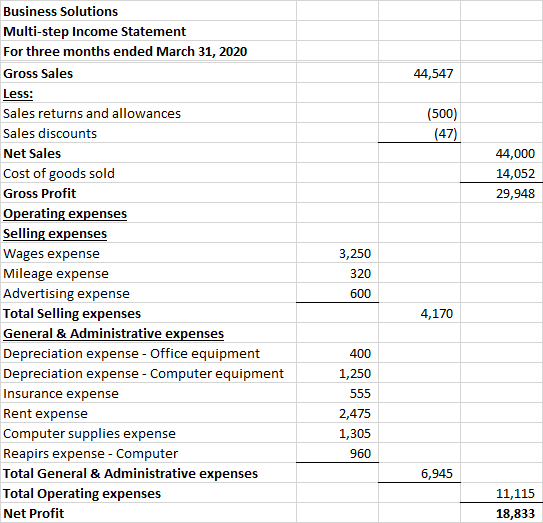
Task: Click the 44,000 net sales value
Action: 515,153
